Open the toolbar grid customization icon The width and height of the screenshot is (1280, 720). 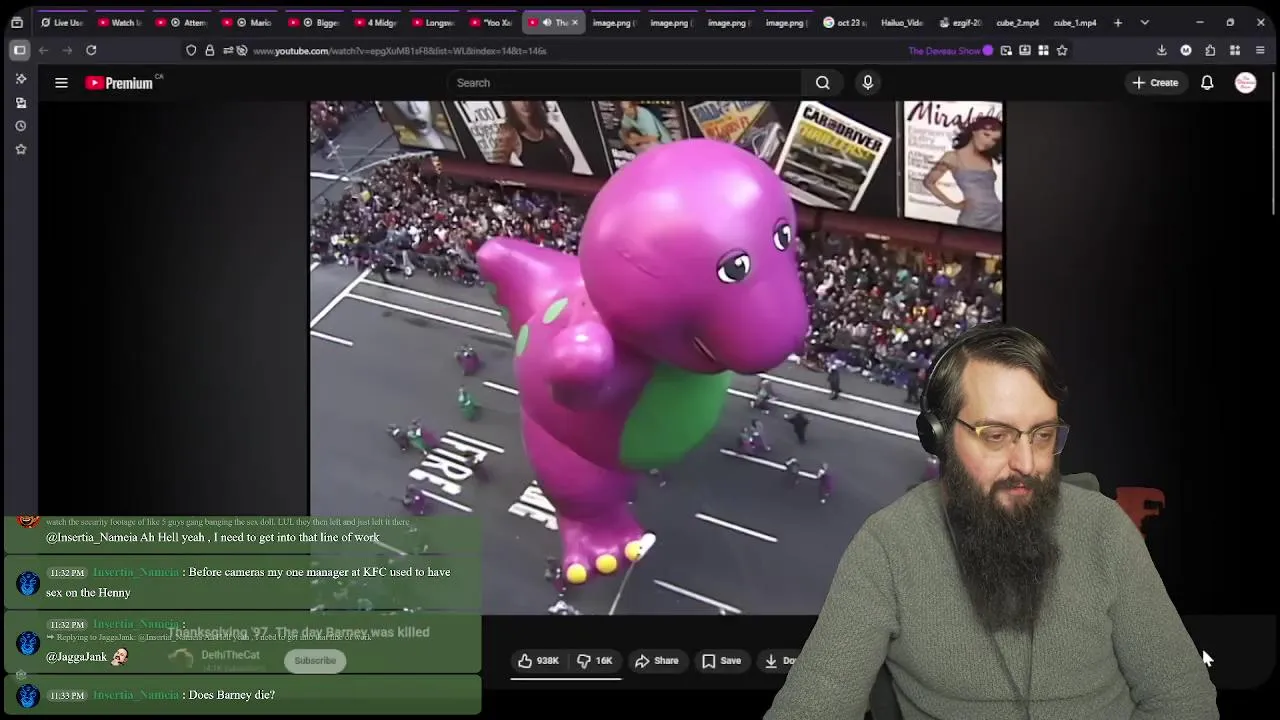[1235, 50]
